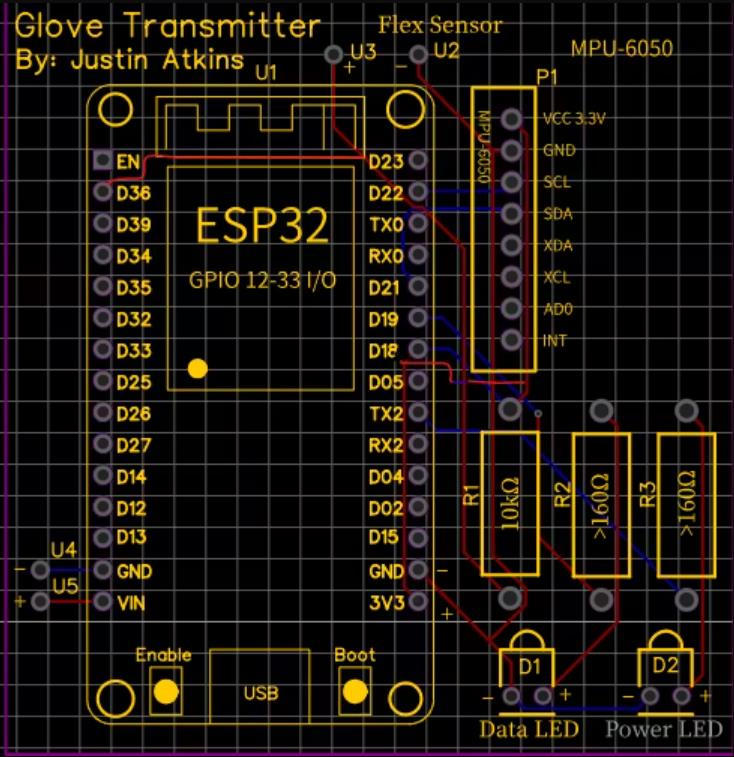Select the Flex Sensor label
Screen dimensions: 734x757
(x=440, y=25)
